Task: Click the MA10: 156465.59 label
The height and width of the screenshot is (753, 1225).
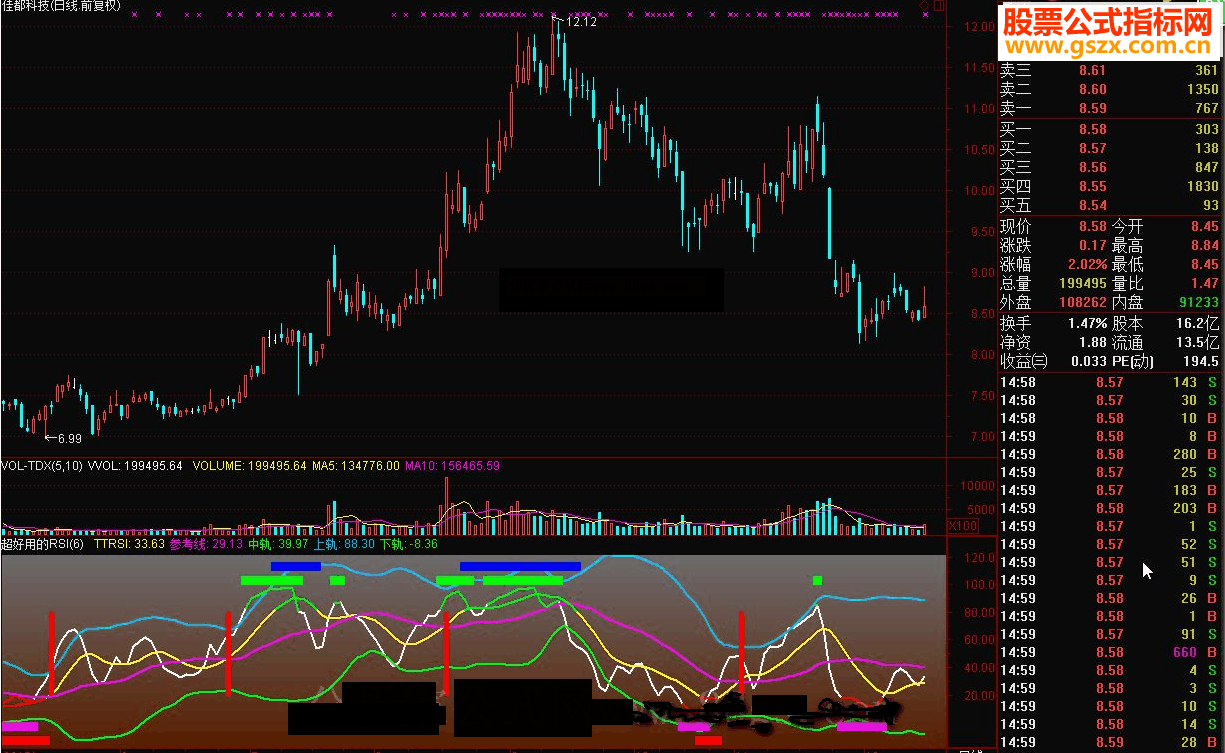Action: tap(453, 465)
